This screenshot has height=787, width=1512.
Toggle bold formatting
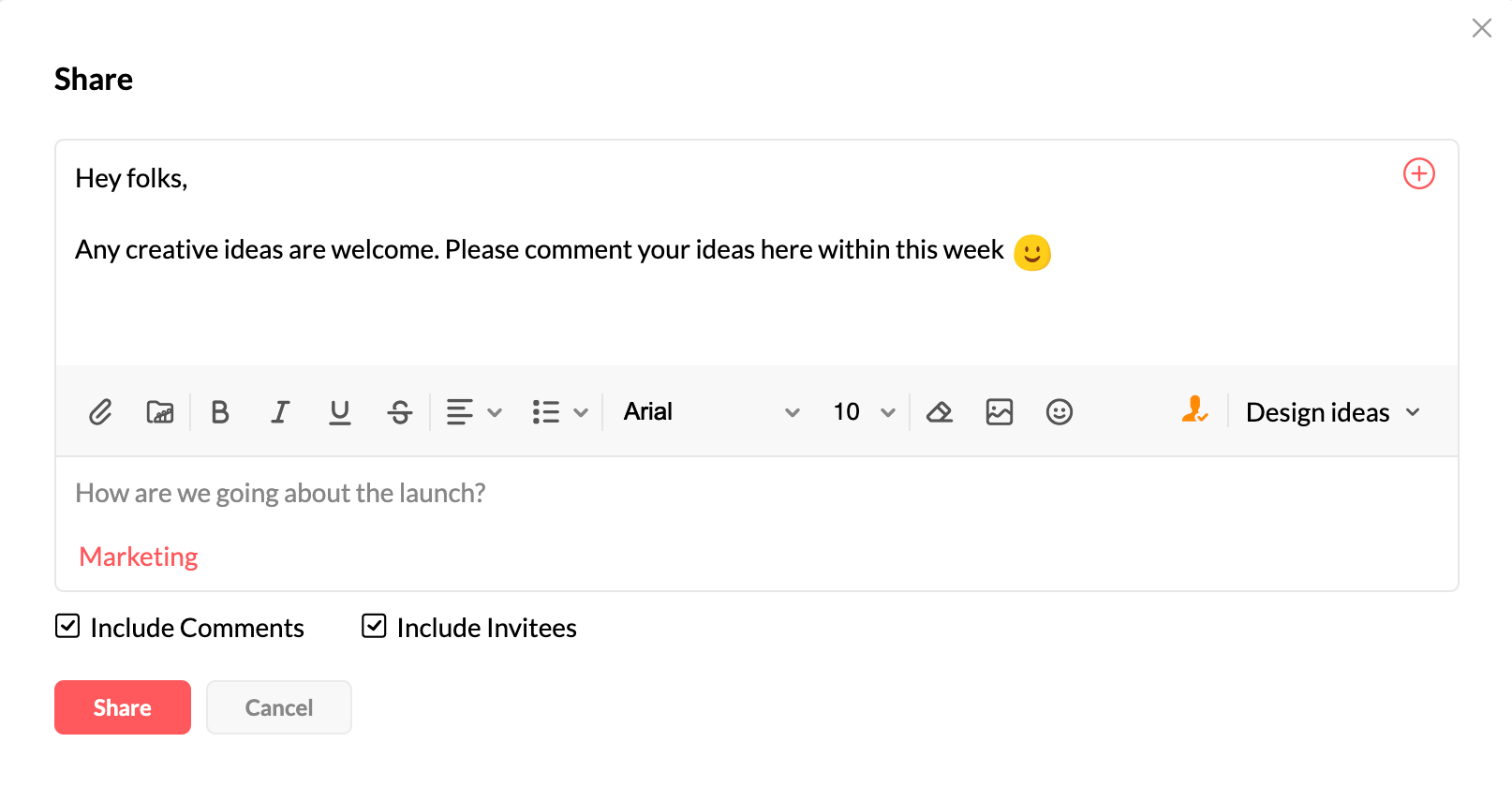(220, 412)
